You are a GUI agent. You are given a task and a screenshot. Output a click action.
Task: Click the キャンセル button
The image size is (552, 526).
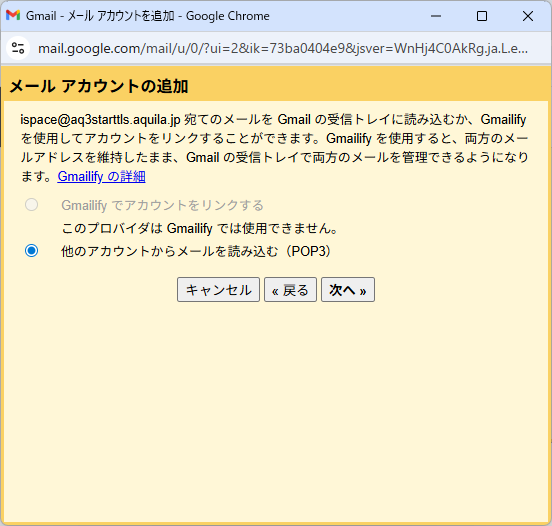(x=218, y=290)
